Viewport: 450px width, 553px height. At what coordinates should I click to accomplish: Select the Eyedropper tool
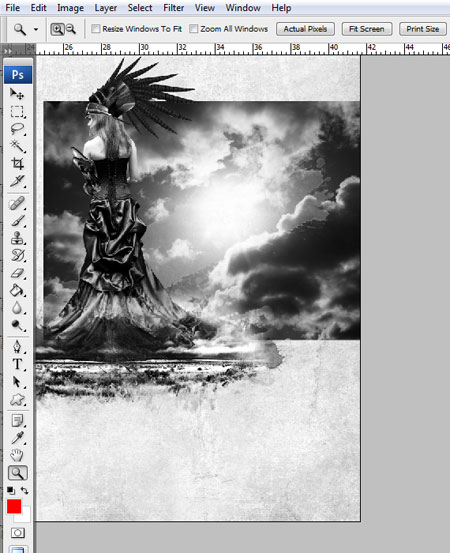(x=17, y=438)
